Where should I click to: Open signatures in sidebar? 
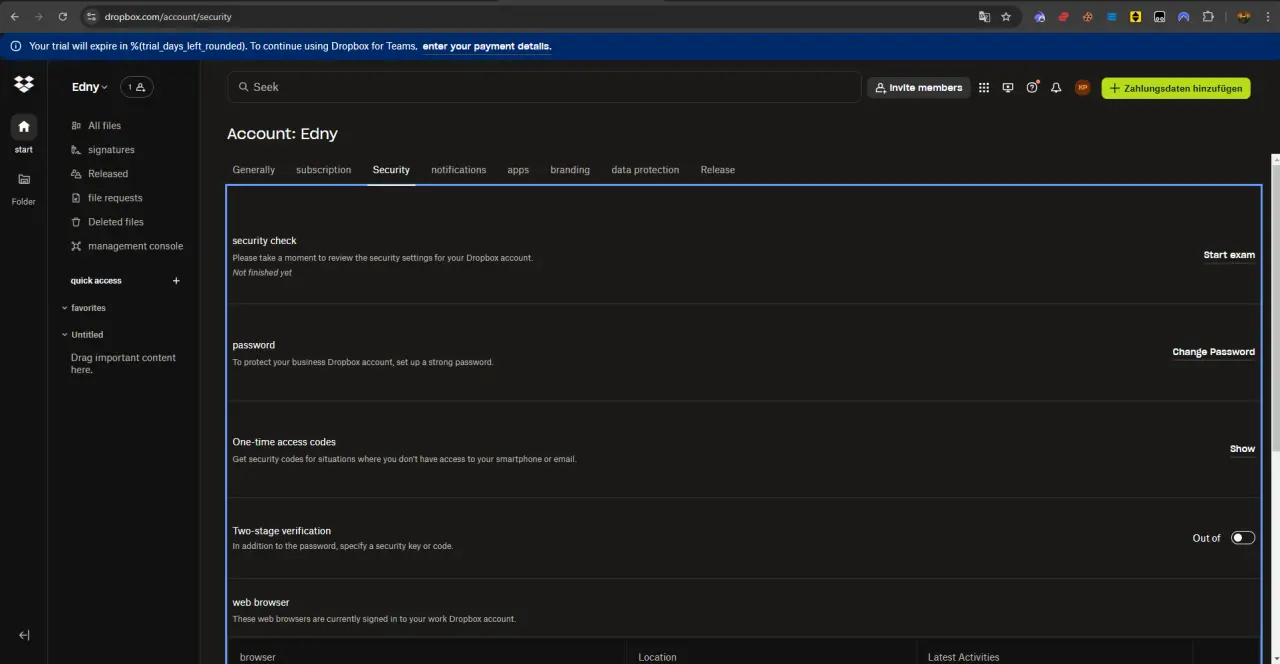pyautogui.click(x=111, y=150)
